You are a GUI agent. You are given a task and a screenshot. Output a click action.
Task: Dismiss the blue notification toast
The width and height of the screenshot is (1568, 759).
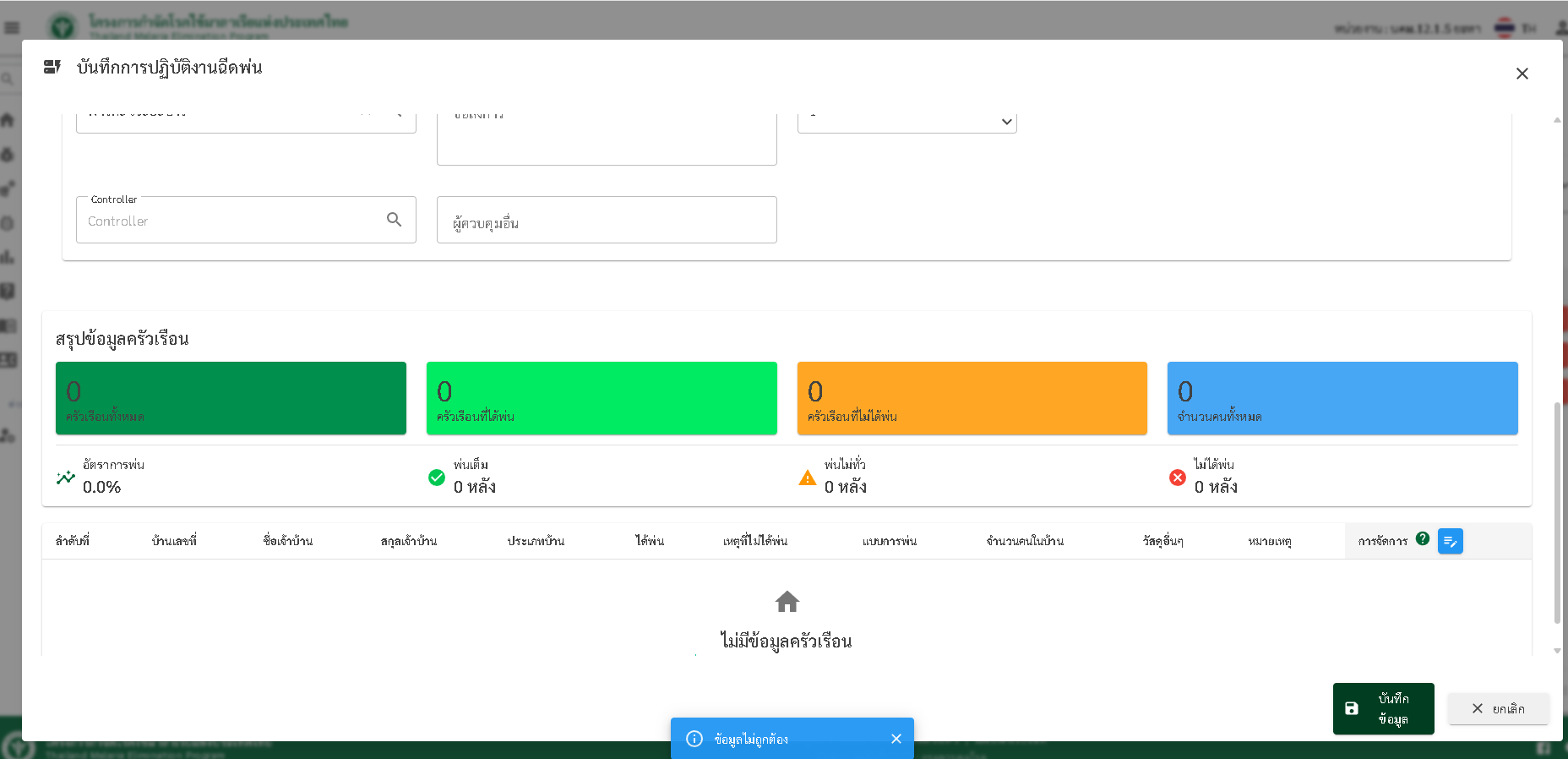(896, 739)
